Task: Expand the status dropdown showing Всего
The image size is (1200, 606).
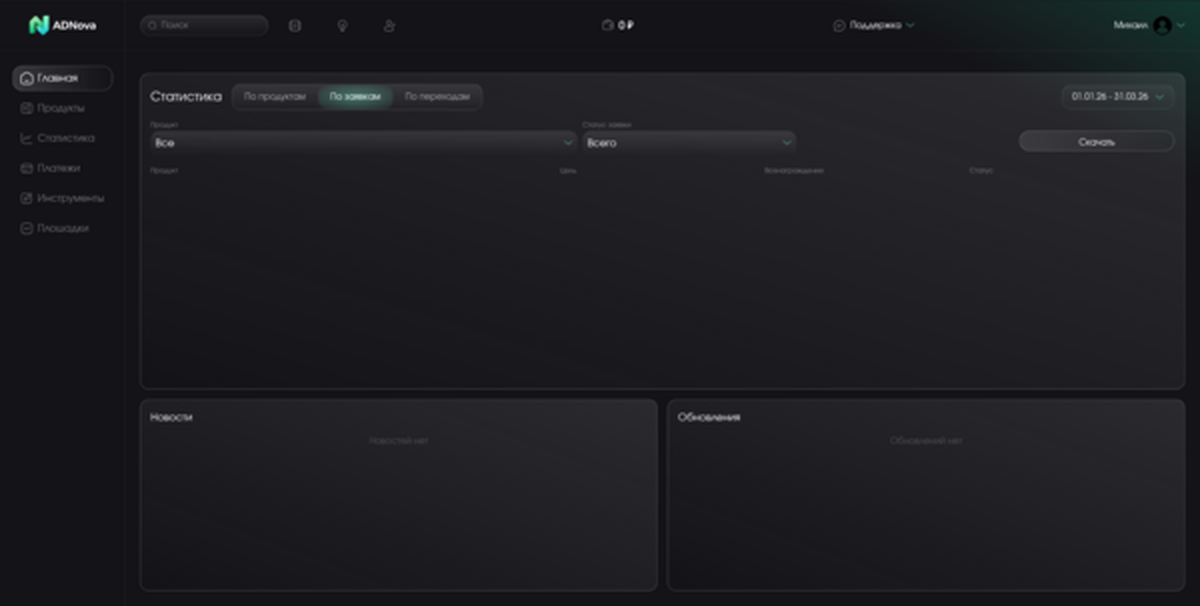Action: tap(689, 142)
